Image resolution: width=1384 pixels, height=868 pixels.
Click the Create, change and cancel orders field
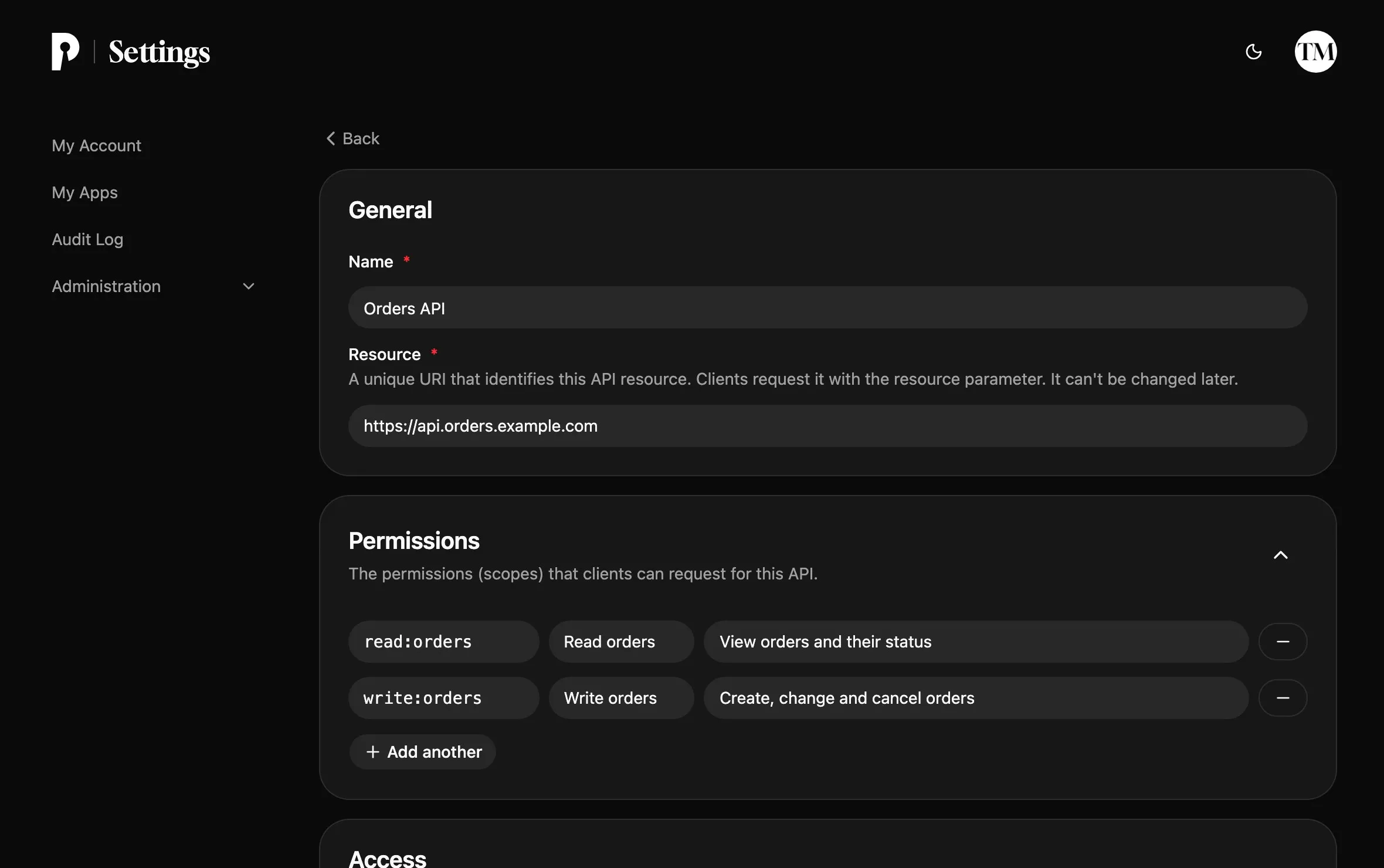976,698
